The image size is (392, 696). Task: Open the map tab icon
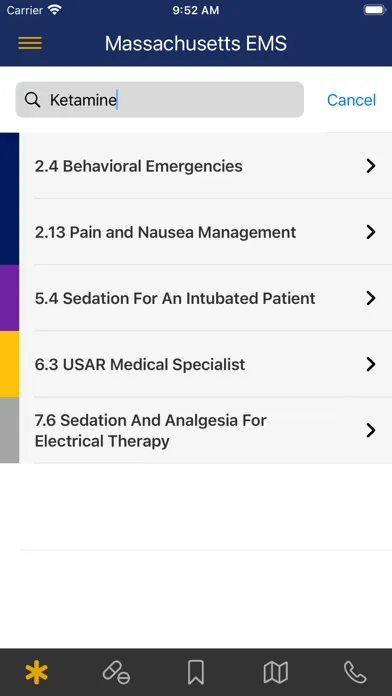(276, 672)
